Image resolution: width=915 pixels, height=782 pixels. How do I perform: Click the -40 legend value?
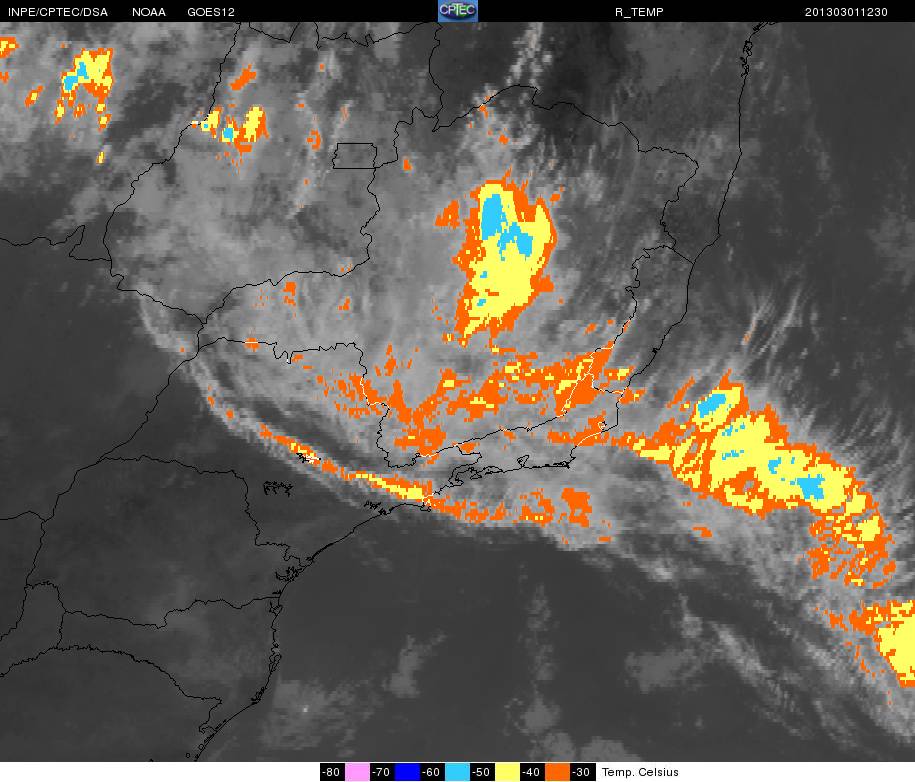click(x=532, y=772)
